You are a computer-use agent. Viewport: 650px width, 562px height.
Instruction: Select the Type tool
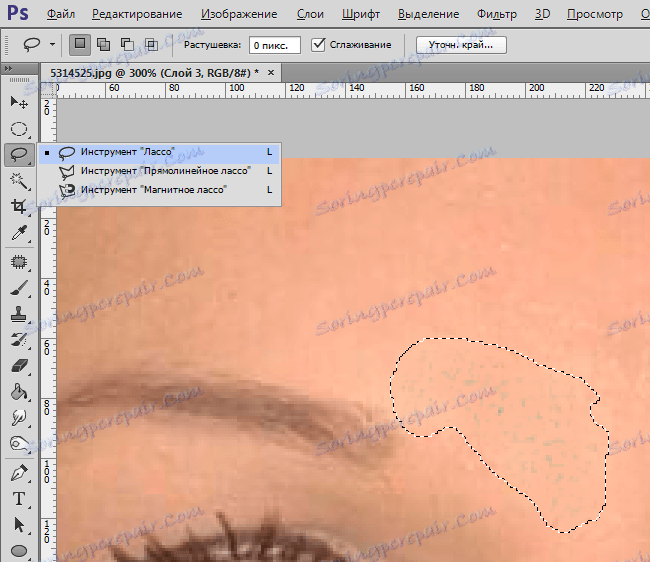(x=18, y=498)
